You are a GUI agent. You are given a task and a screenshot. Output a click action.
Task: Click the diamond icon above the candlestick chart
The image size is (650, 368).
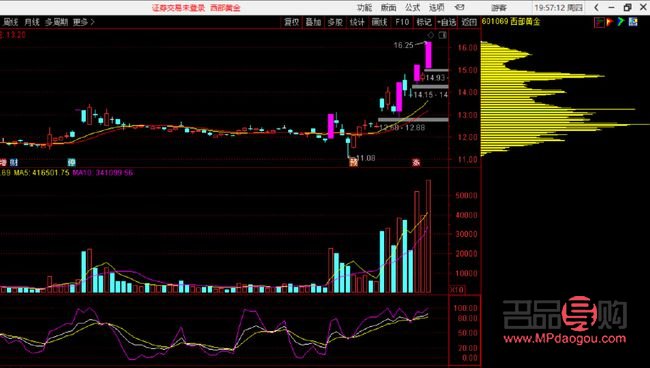coord(431,36)
